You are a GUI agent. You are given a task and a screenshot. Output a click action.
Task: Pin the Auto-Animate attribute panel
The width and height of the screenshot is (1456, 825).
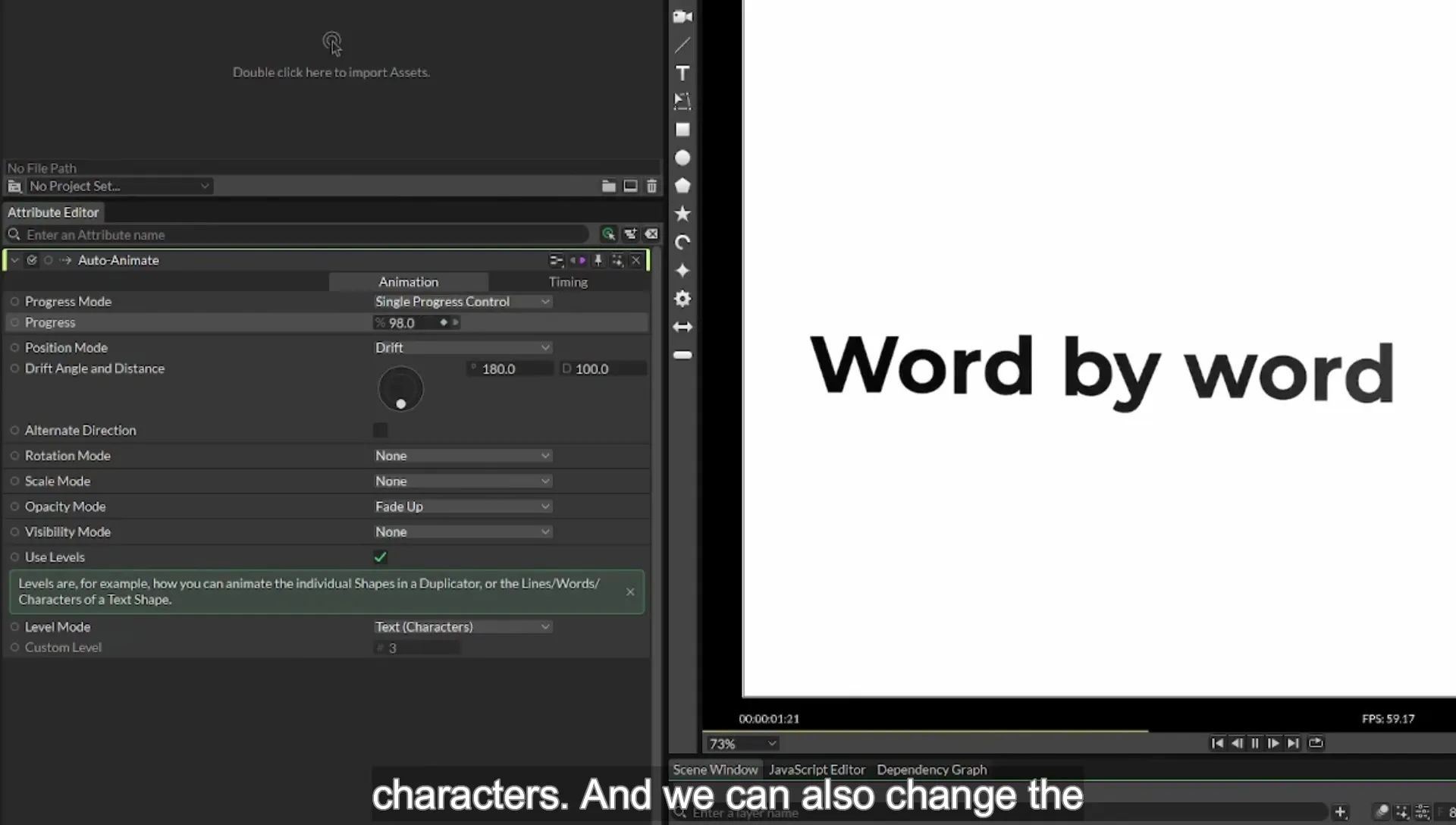(598, 260)
